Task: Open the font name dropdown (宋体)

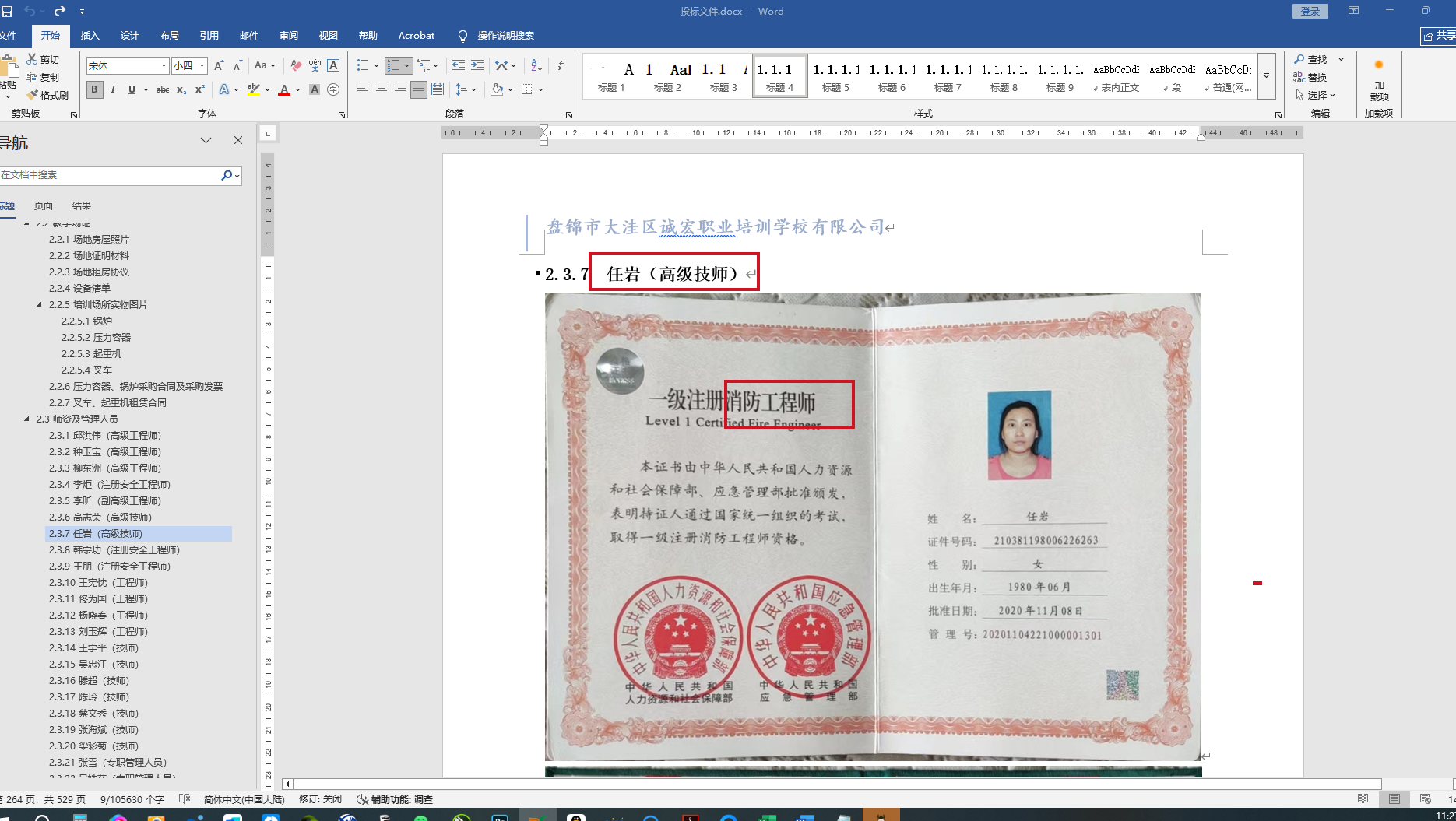Action: pyautogui.click(x=164, y=66)
